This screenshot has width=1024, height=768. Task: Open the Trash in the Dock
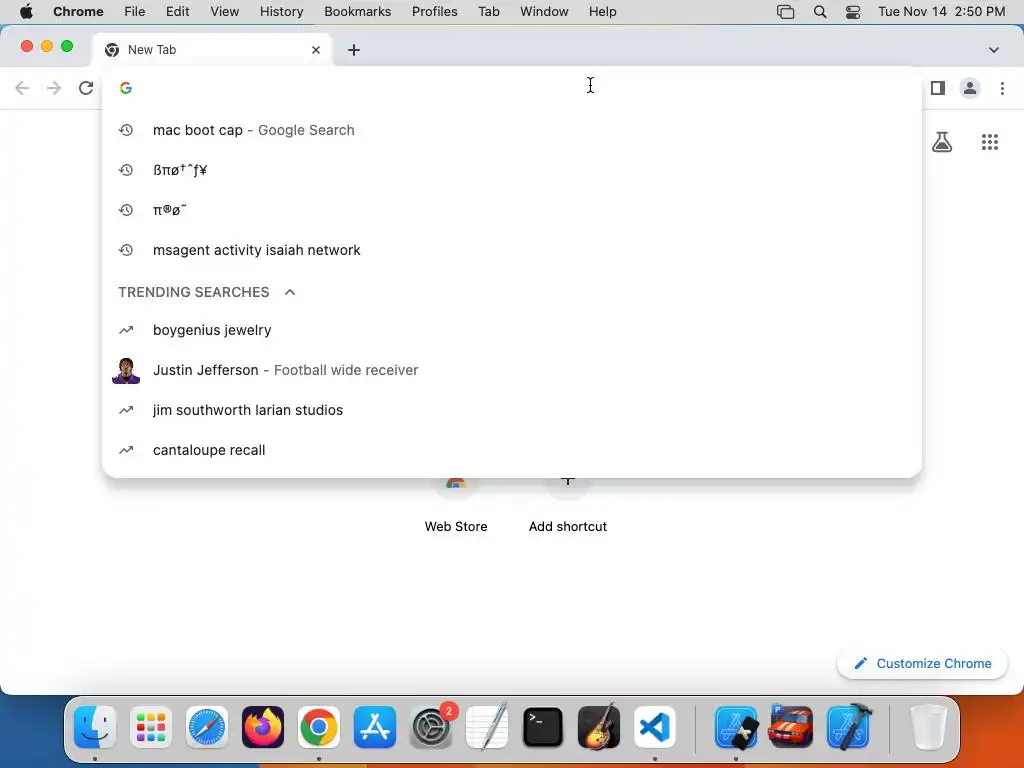(x=928, y=727)
